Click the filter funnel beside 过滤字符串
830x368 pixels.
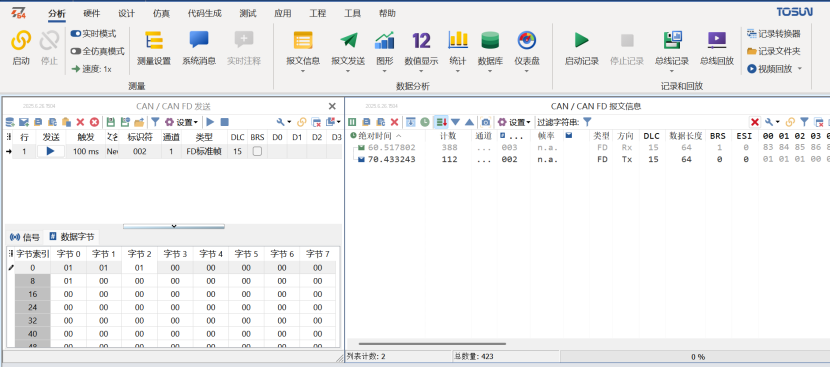tap(587, 122)
